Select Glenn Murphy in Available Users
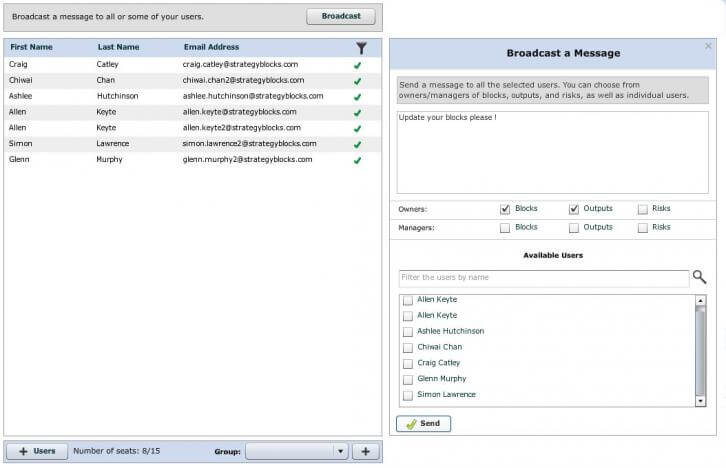This screenshot has width=726, height=468. pos(408,380)
